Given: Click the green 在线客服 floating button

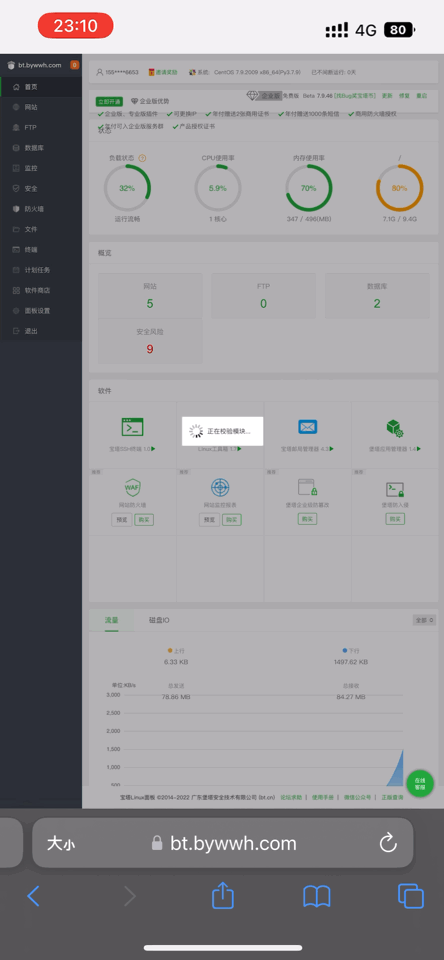Looking at the screenshot, I should click(x=420, y=783).
